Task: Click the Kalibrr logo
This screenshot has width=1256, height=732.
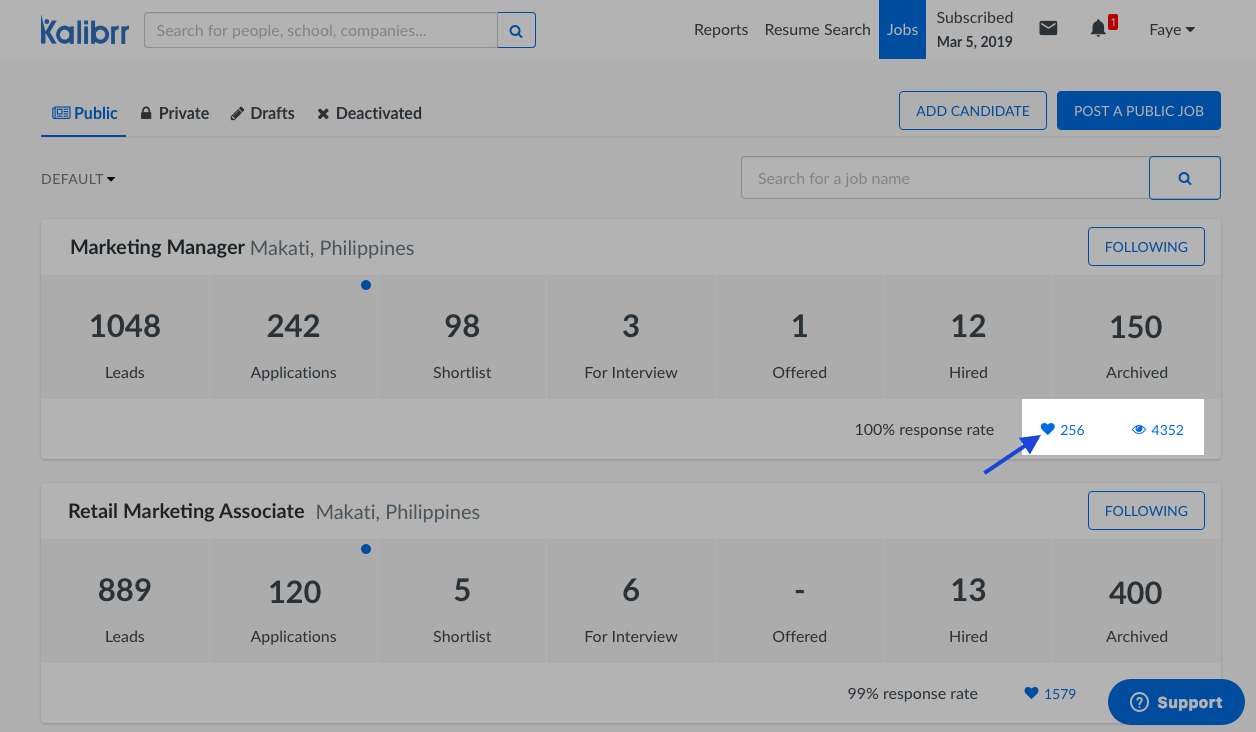Action: 84,30
